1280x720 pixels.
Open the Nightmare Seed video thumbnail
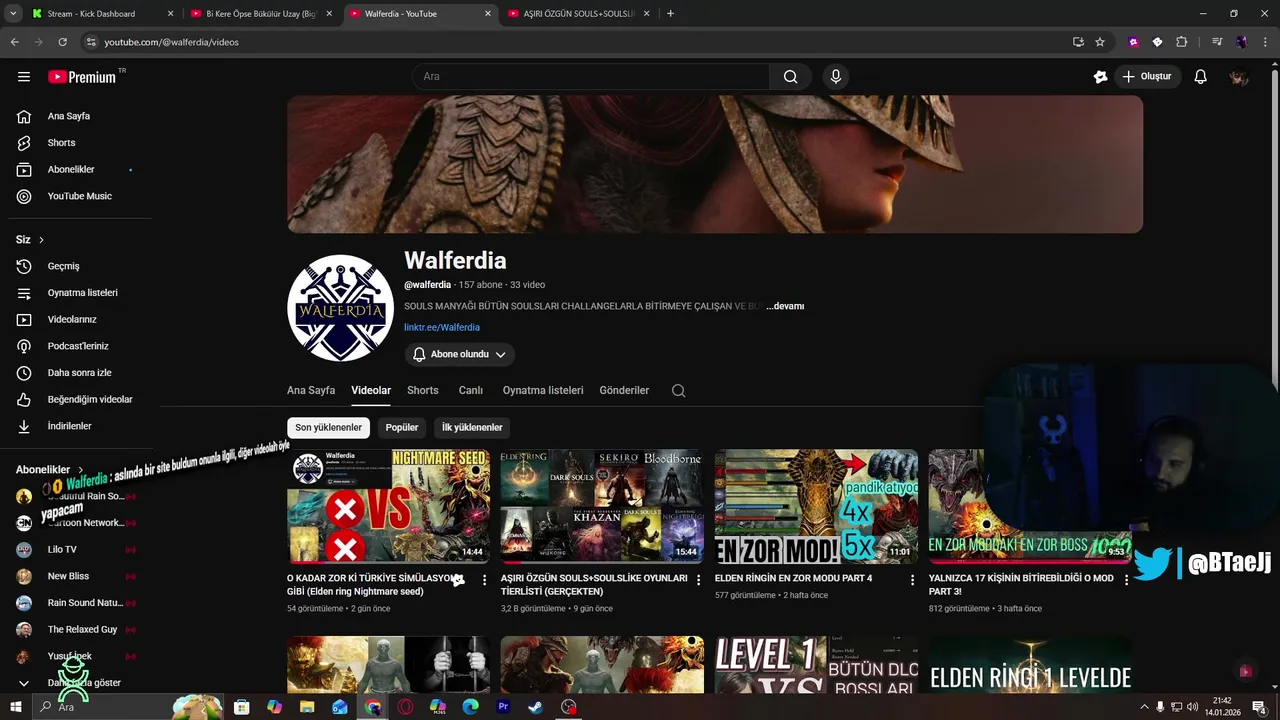388,506
